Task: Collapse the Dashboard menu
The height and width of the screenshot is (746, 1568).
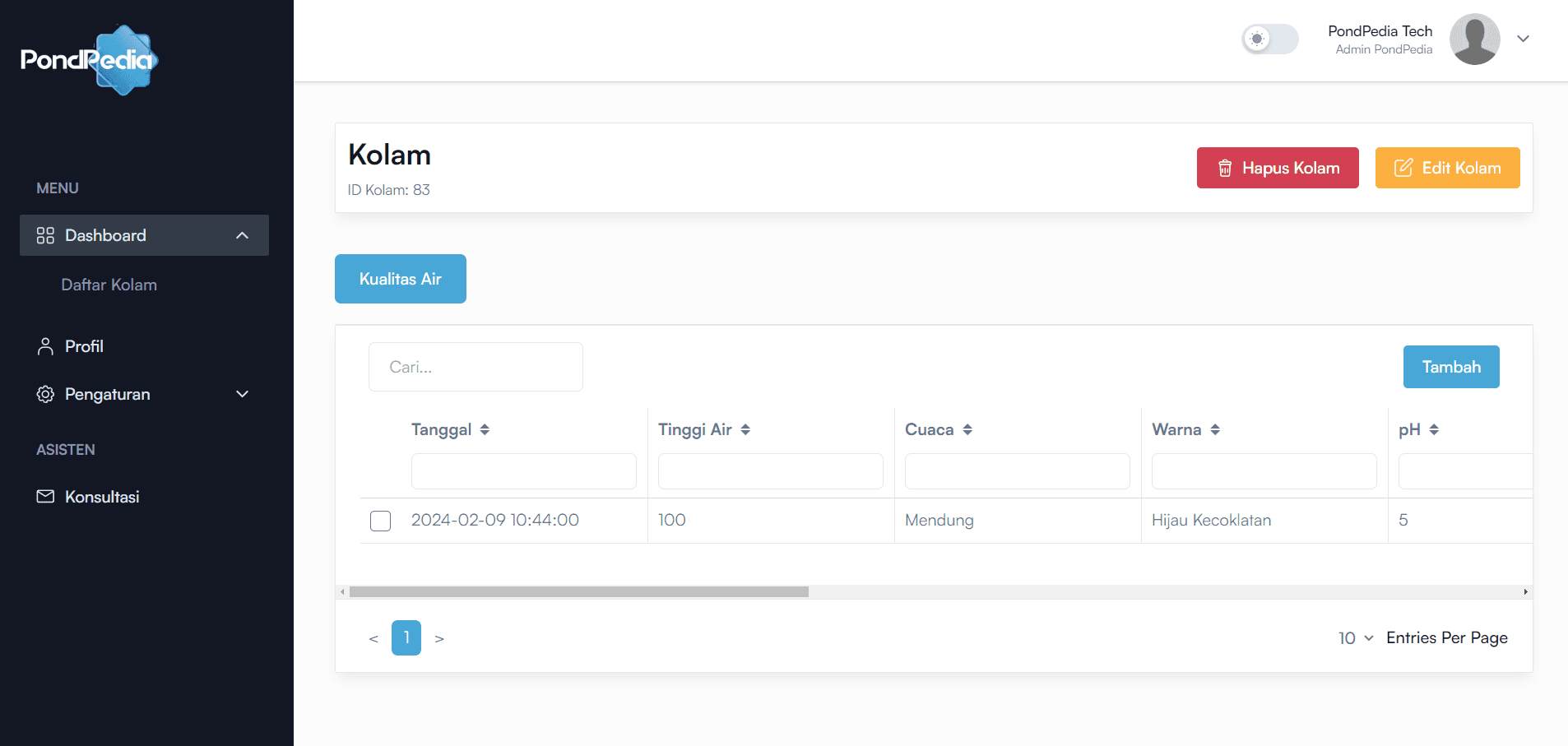Action: 242,235
